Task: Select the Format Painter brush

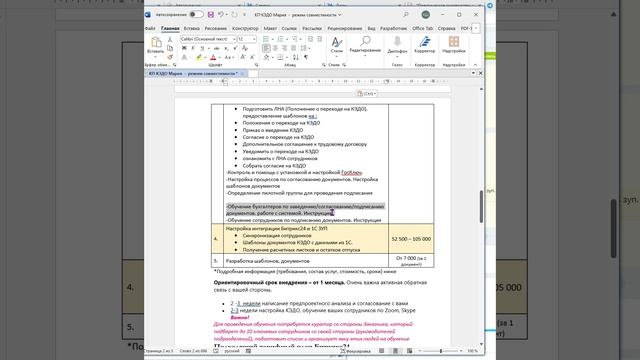Action: [x=170, y=57]
